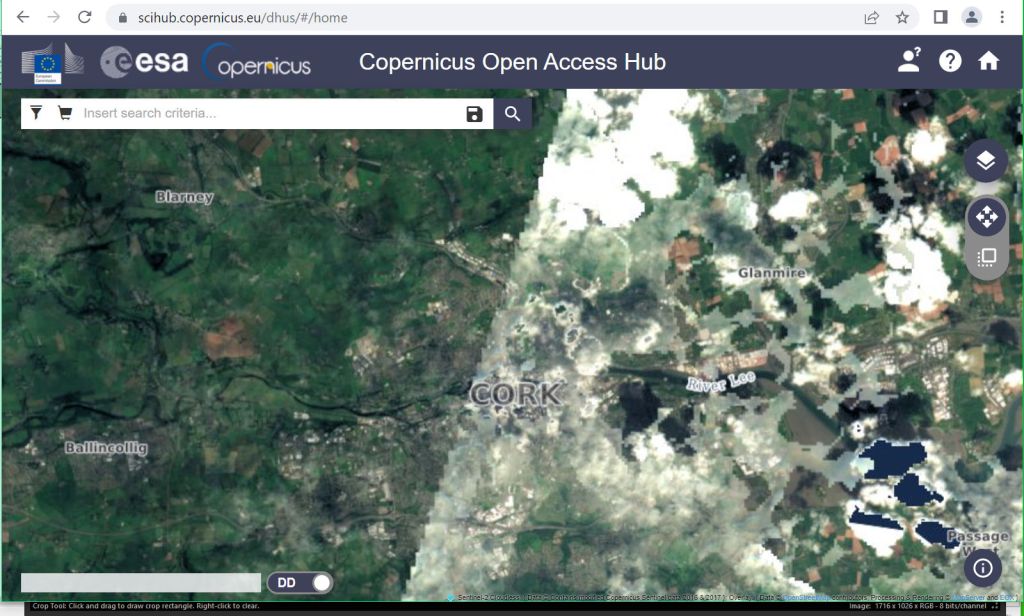The width and height of the screenshot is (1024, 616).
Task: Open the shopping cart icon
Action: point(65,113)
